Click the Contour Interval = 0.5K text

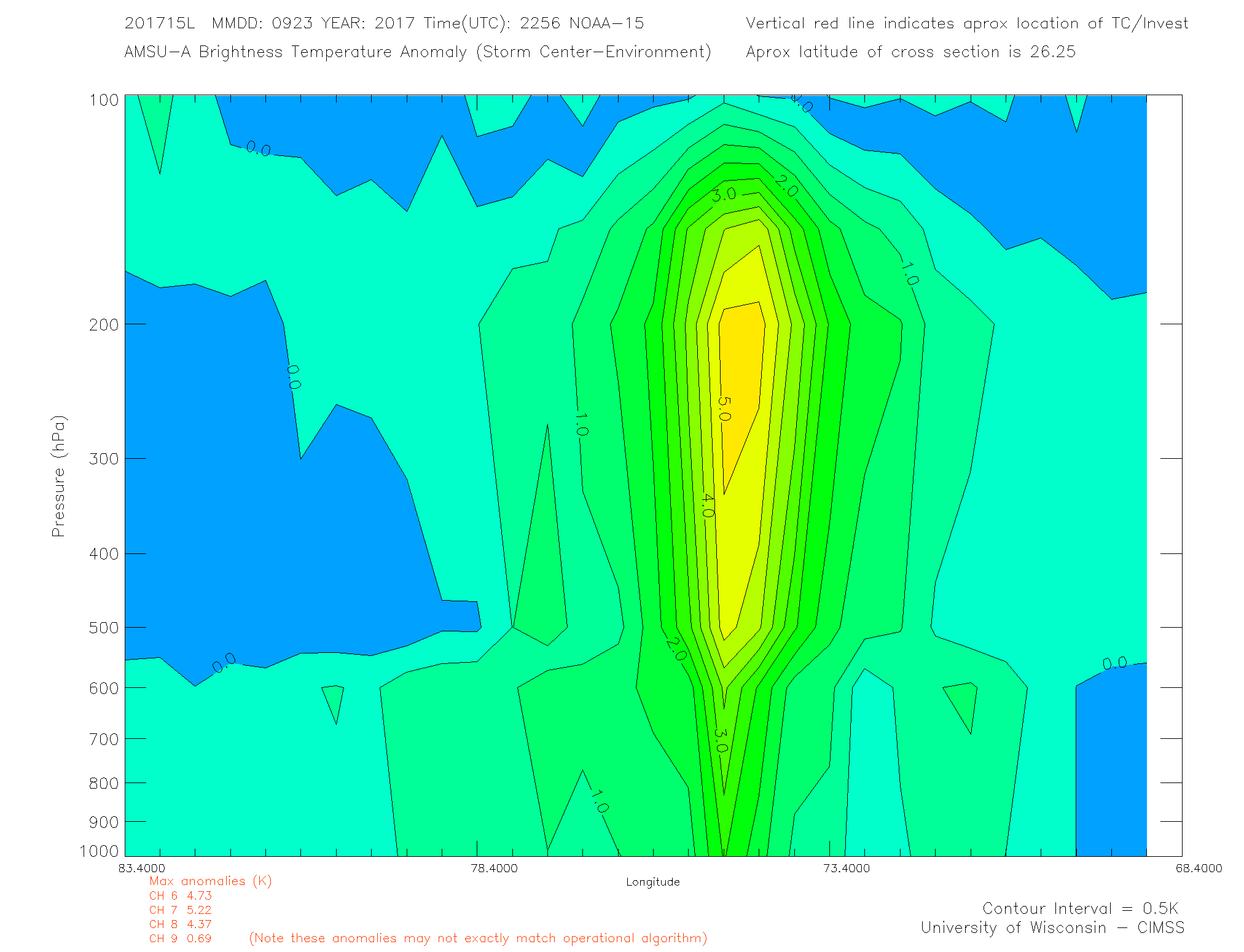[1080, 908]
